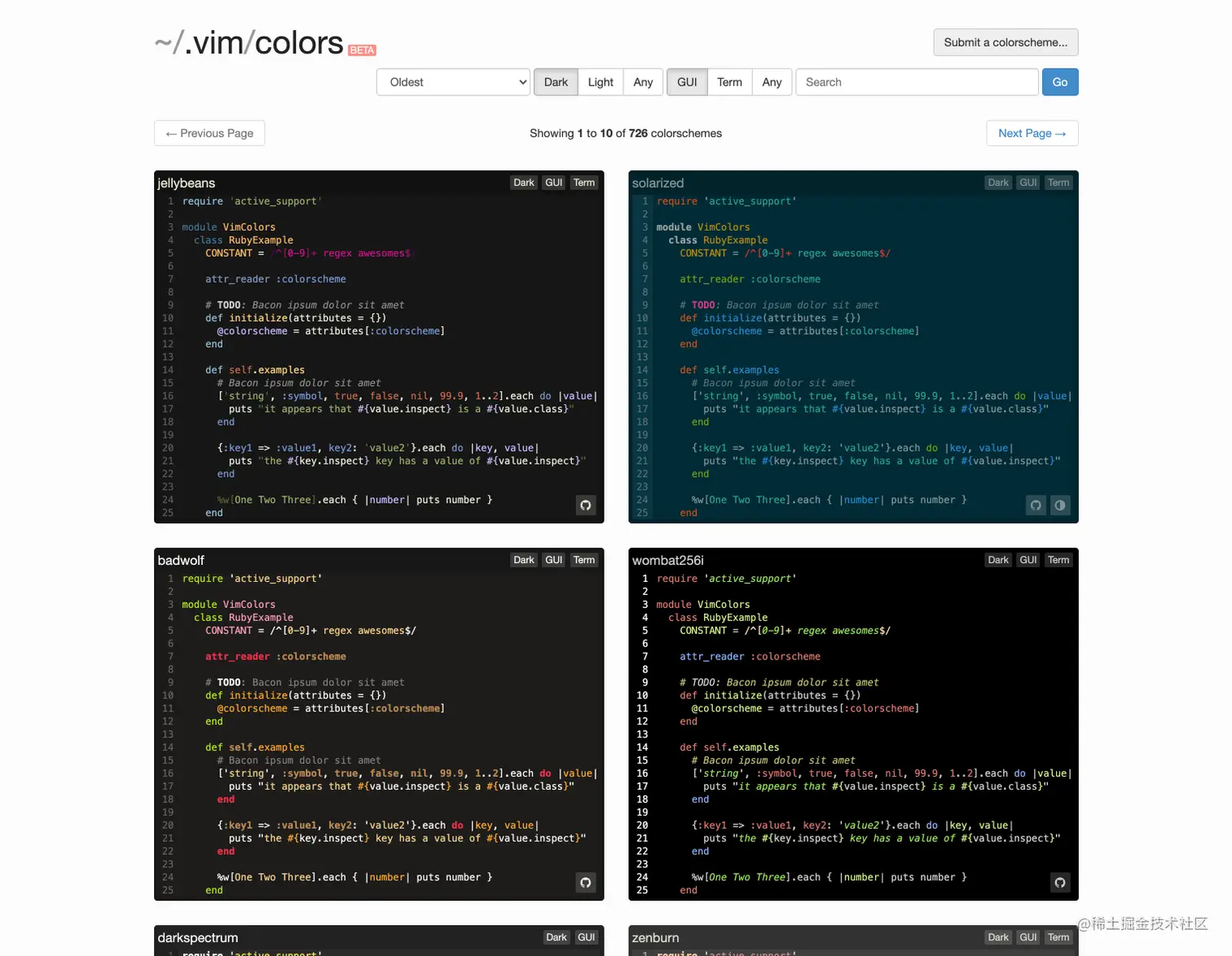
Task: Click Term tag on badwolf card
Action: (584, 560)
